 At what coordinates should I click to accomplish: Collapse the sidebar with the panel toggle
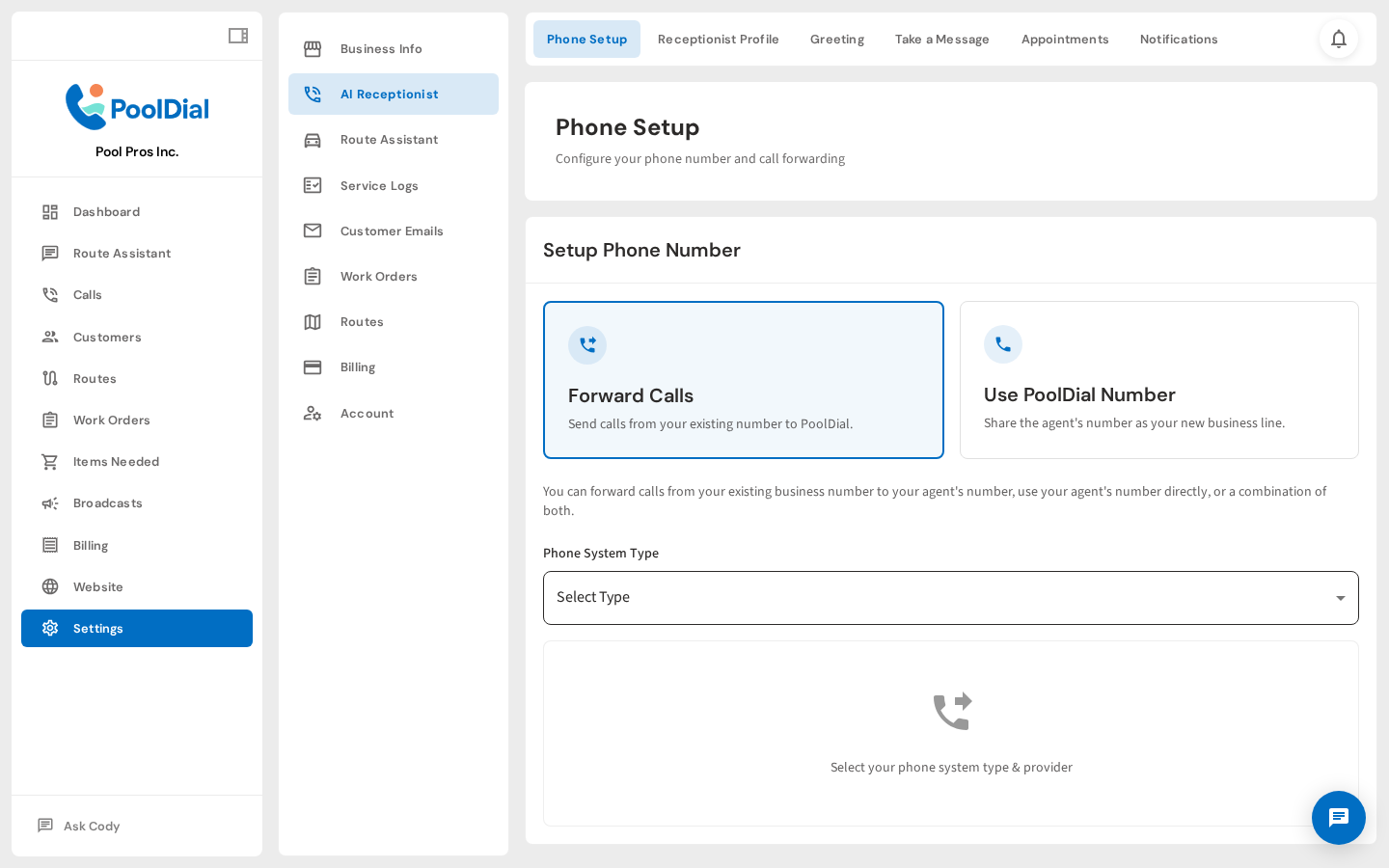coord(237,35)
